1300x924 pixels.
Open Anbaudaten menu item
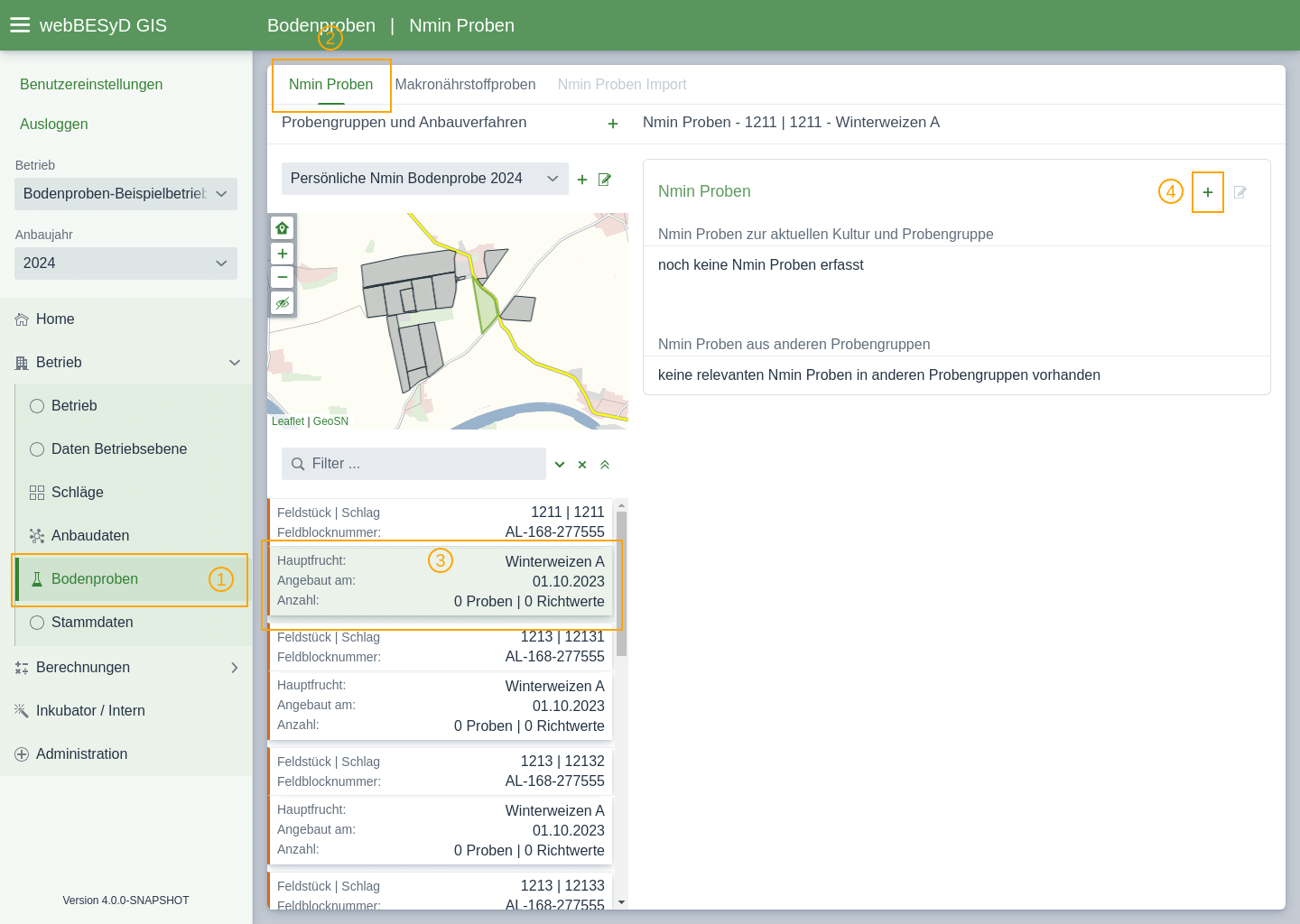134,536
